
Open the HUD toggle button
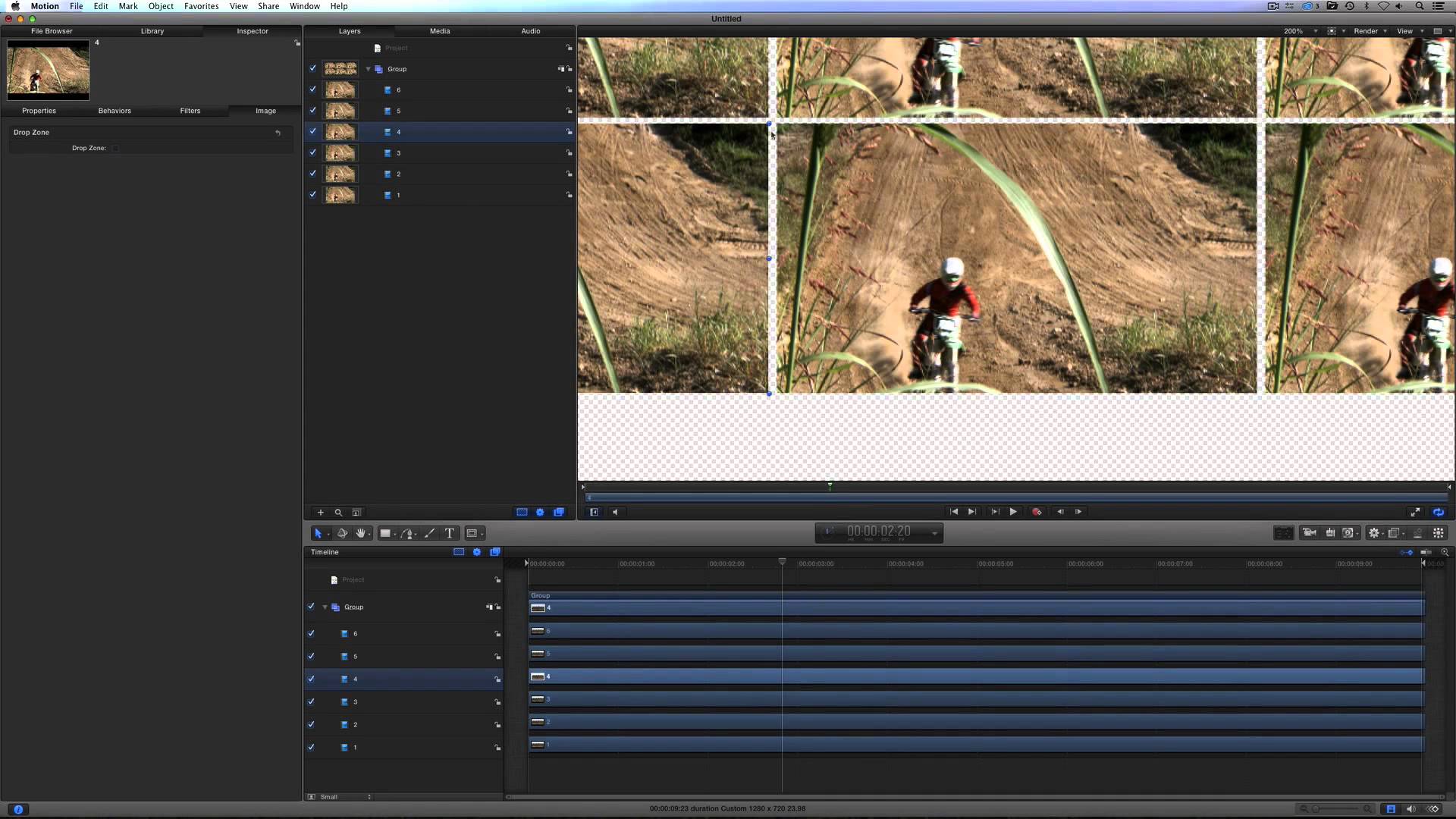coord(1283,533)
